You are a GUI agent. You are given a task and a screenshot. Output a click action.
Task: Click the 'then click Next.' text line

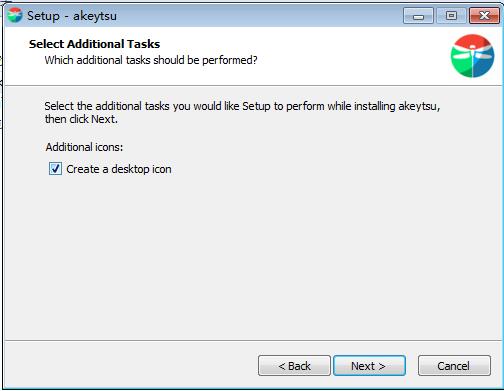click(81, 119)
